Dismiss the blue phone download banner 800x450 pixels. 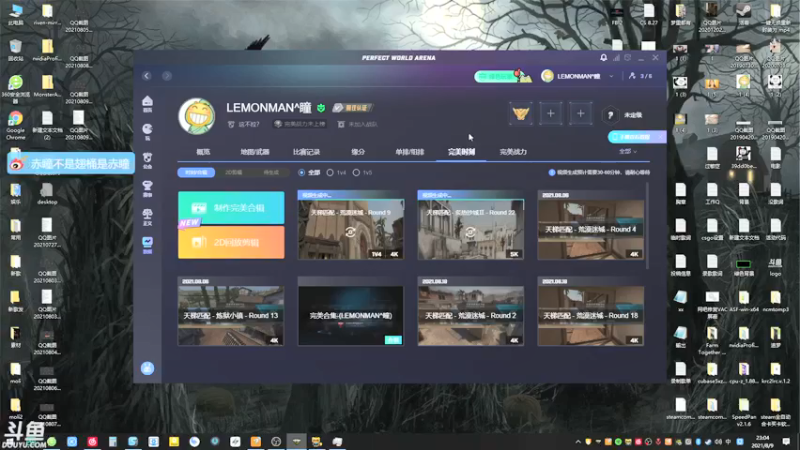tap(660, 137)
